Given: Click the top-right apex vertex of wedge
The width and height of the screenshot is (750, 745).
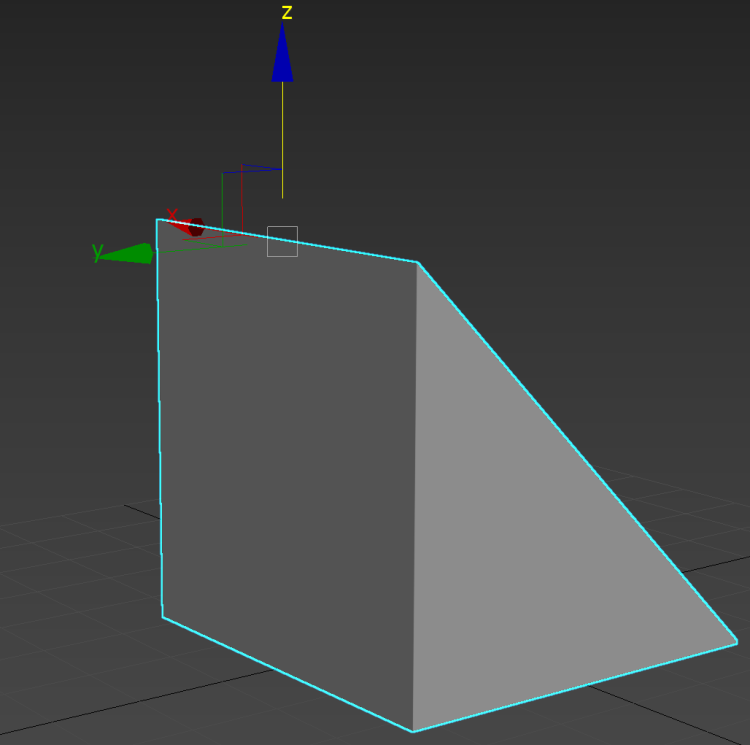Looking at the screenshot, I should (x=417, y=262).
